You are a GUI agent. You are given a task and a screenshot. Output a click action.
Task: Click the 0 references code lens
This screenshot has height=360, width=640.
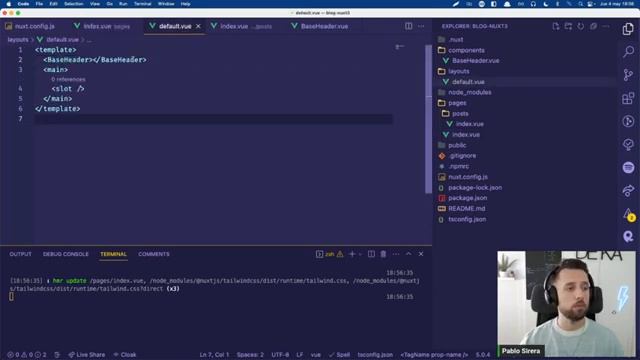tap(68, 79)
